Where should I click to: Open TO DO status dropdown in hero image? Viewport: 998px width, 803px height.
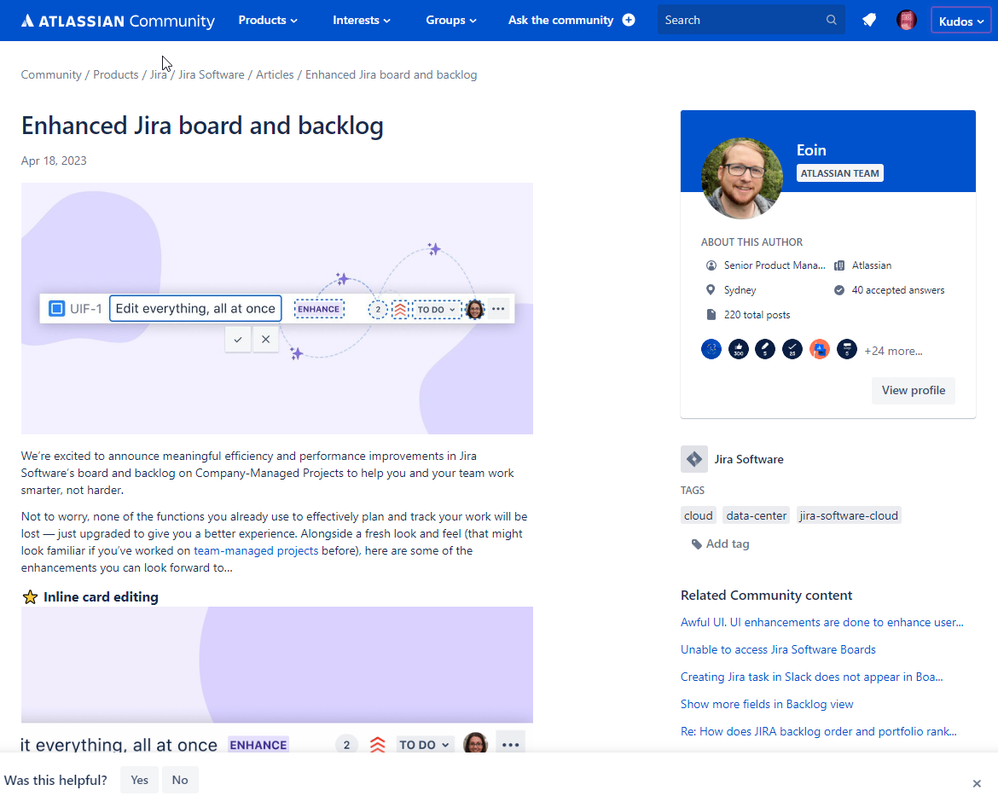click(x=436, y=309)
